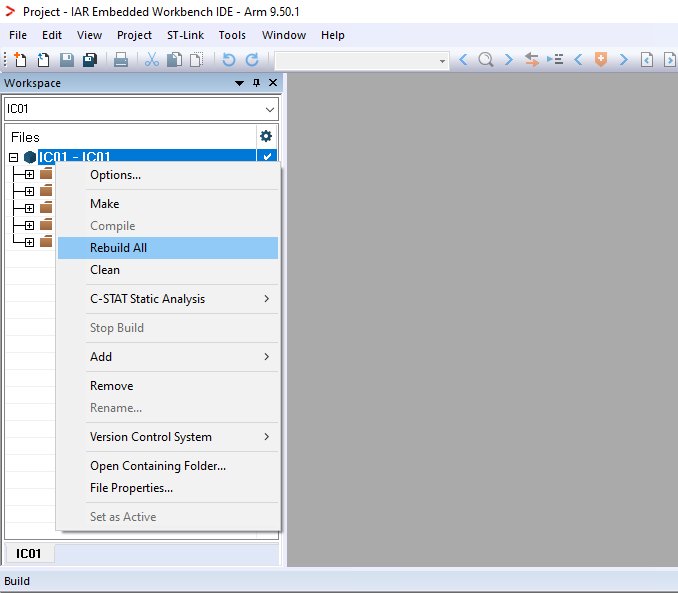Find next occurrence arrow in toolbar
The height and width of the screenshot is (593, 678).
pos(509,59)
